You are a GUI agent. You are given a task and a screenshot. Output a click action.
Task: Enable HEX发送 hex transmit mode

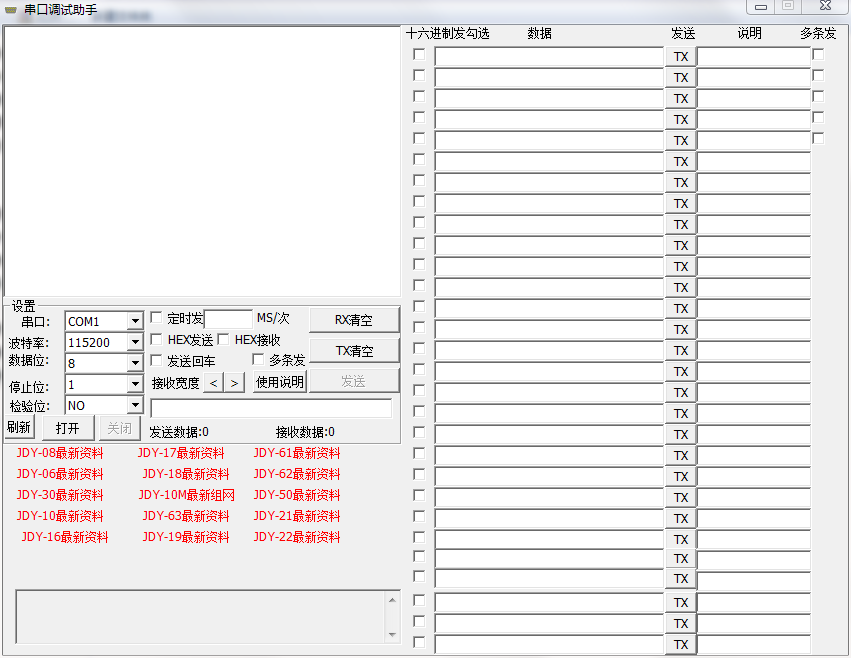point(156,339)
